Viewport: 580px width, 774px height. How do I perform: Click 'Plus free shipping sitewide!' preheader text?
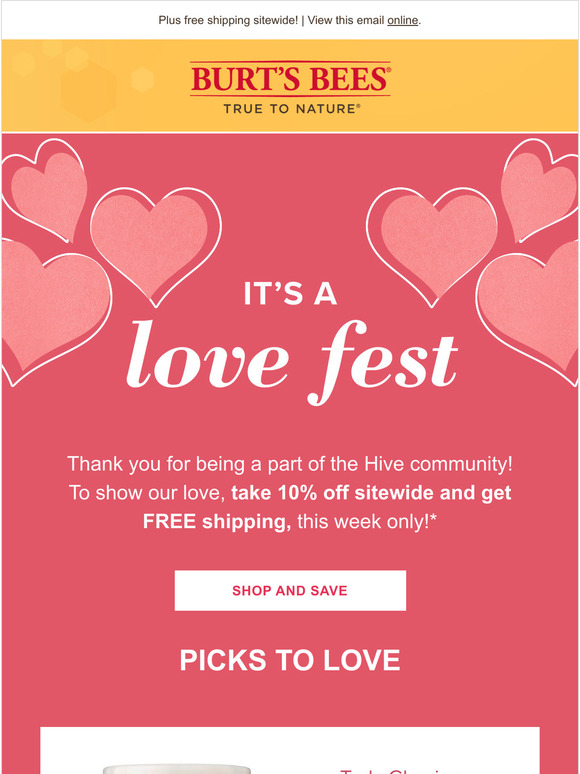click(228, 20)
